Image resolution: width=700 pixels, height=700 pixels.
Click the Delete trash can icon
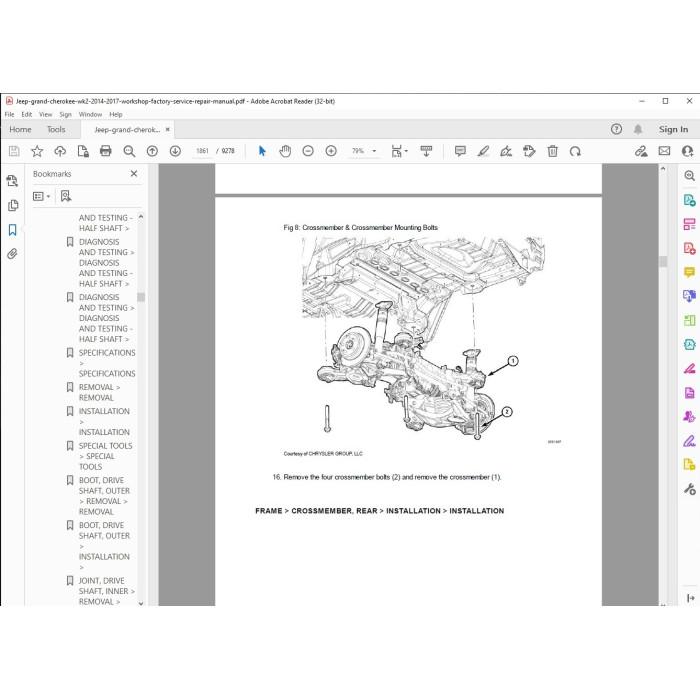pos(552,151)
